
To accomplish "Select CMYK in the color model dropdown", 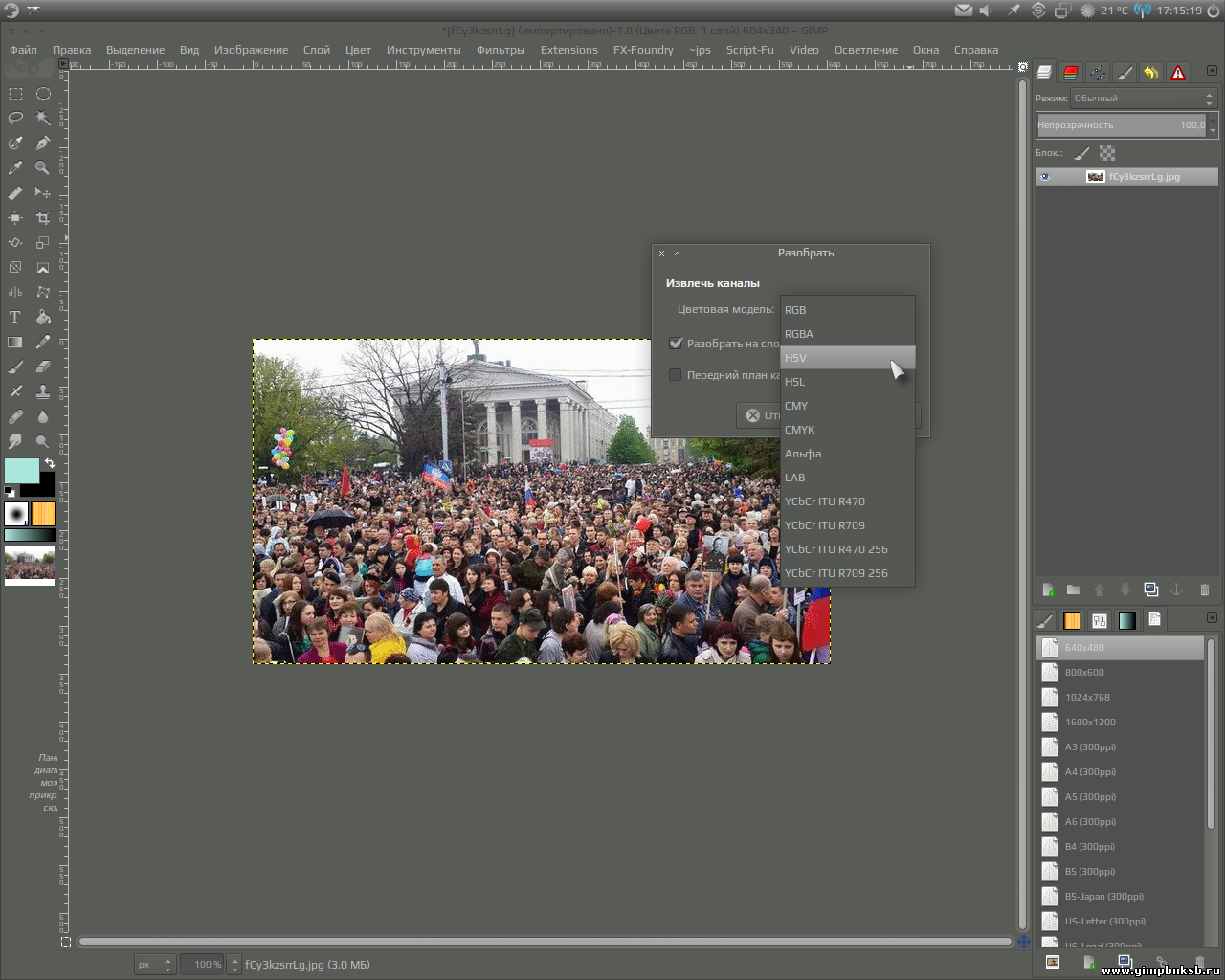I will [847, 430].
